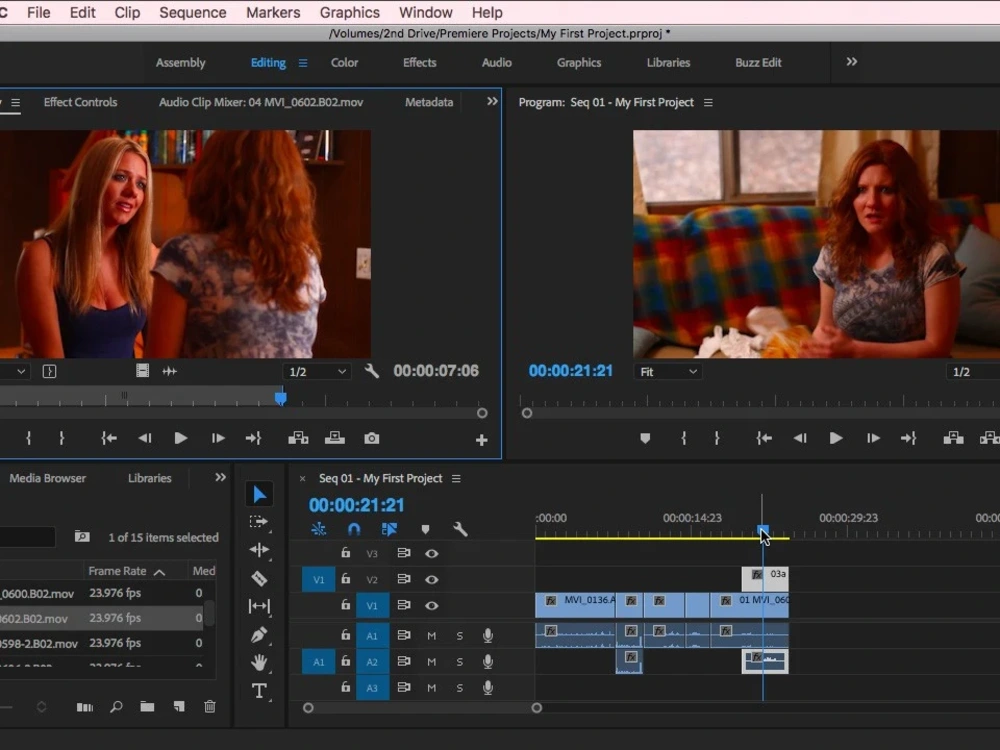Image resolution: width=1000 pixels, height=750 pixels.
Task: Click New Item icon in Project panel
Action: [179, 707]
